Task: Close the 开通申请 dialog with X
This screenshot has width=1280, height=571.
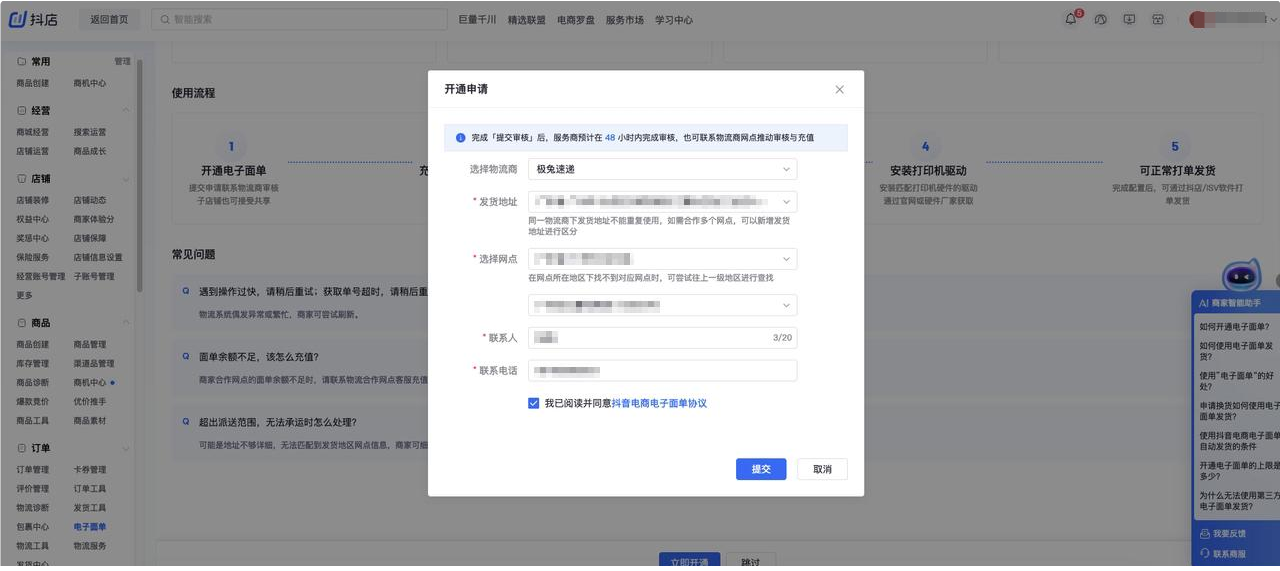Action: pos(839,90)
